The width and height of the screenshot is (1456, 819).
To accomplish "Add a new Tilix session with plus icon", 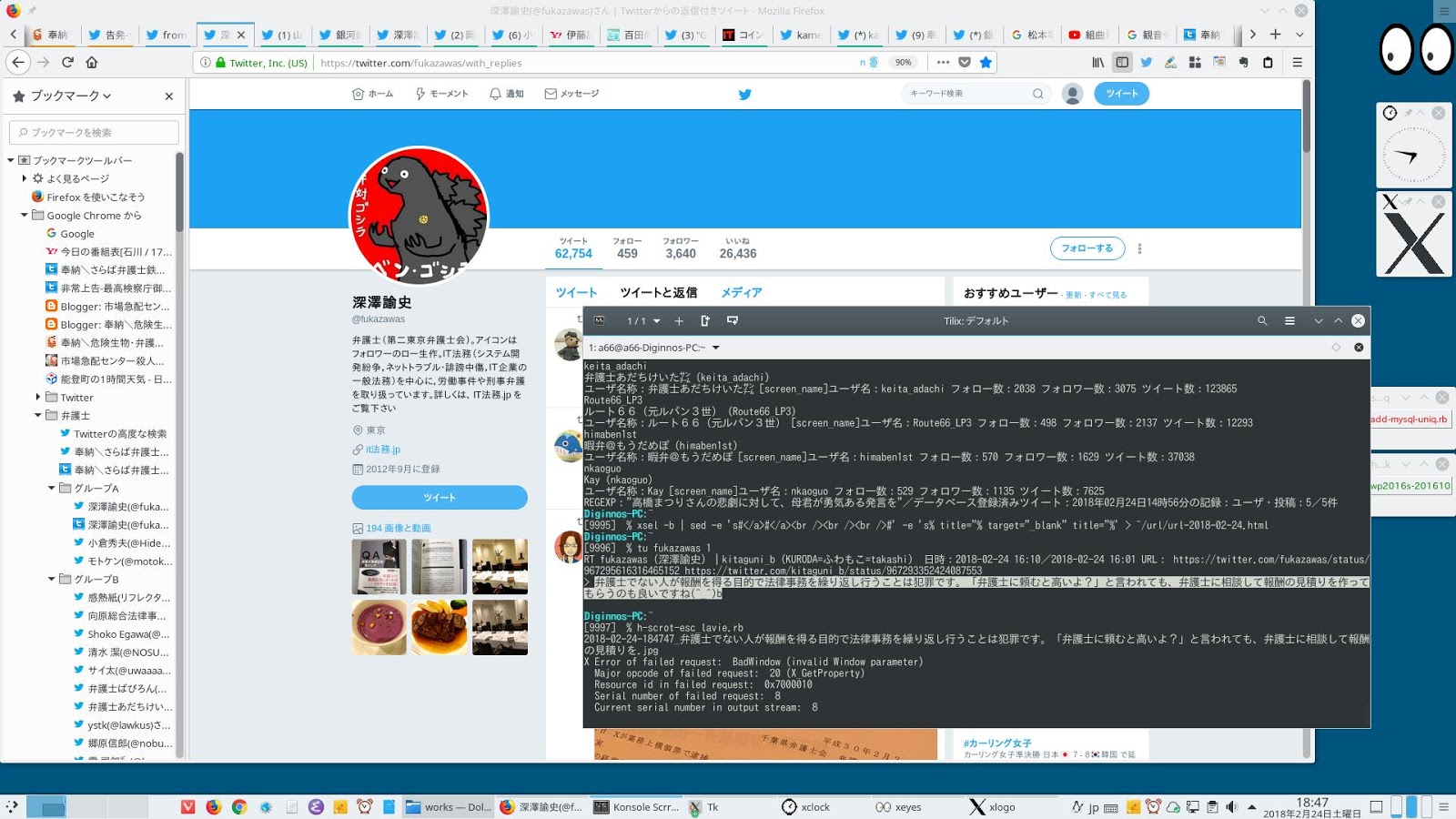I will 678,320.
